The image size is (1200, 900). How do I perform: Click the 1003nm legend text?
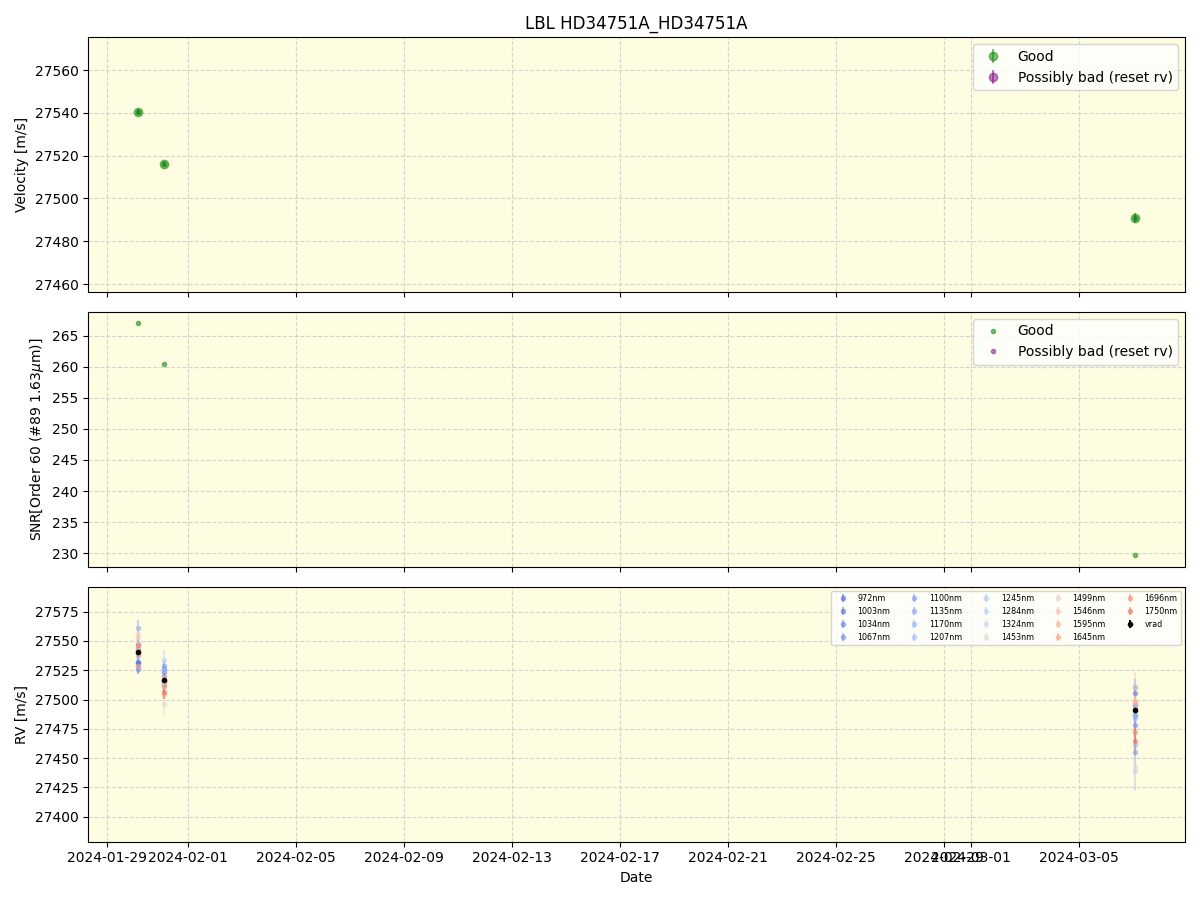[872, 611]
